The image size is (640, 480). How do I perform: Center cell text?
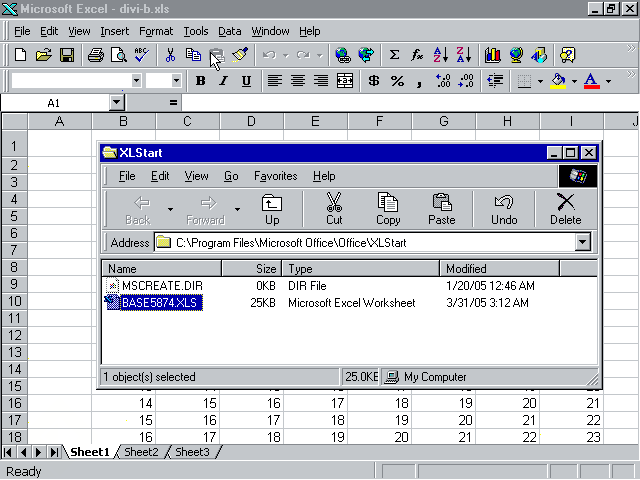click(x=298, y=81)
